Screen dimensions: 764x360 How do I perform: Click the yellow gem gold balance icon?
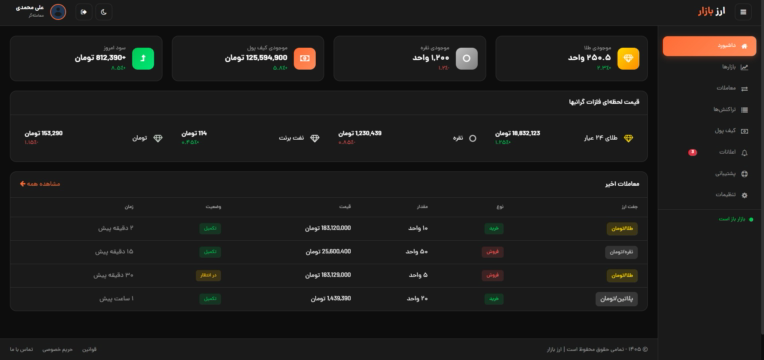point(628,58)
